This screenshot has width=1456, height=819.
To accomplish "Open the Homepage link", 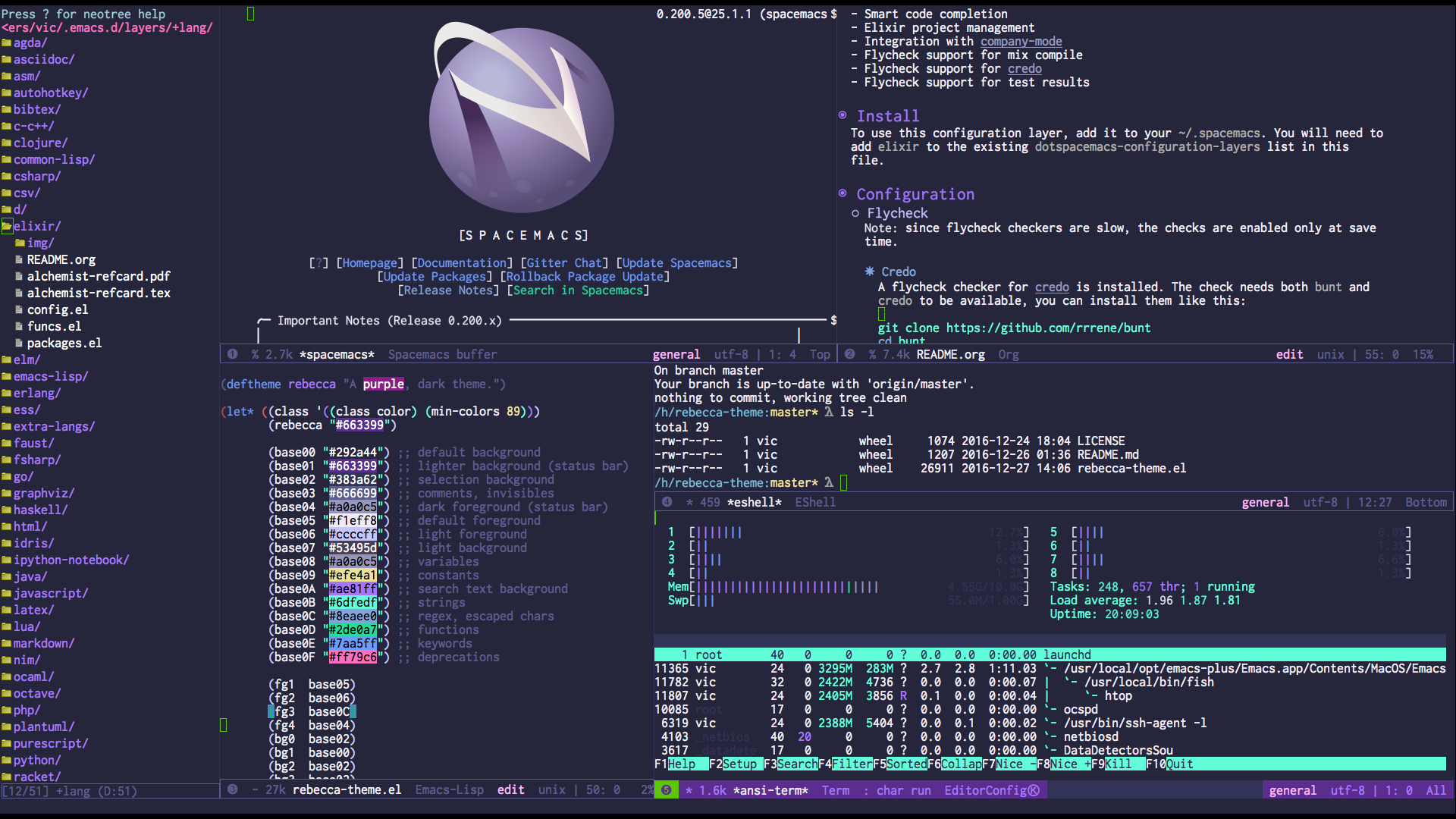I will (370, 263).
